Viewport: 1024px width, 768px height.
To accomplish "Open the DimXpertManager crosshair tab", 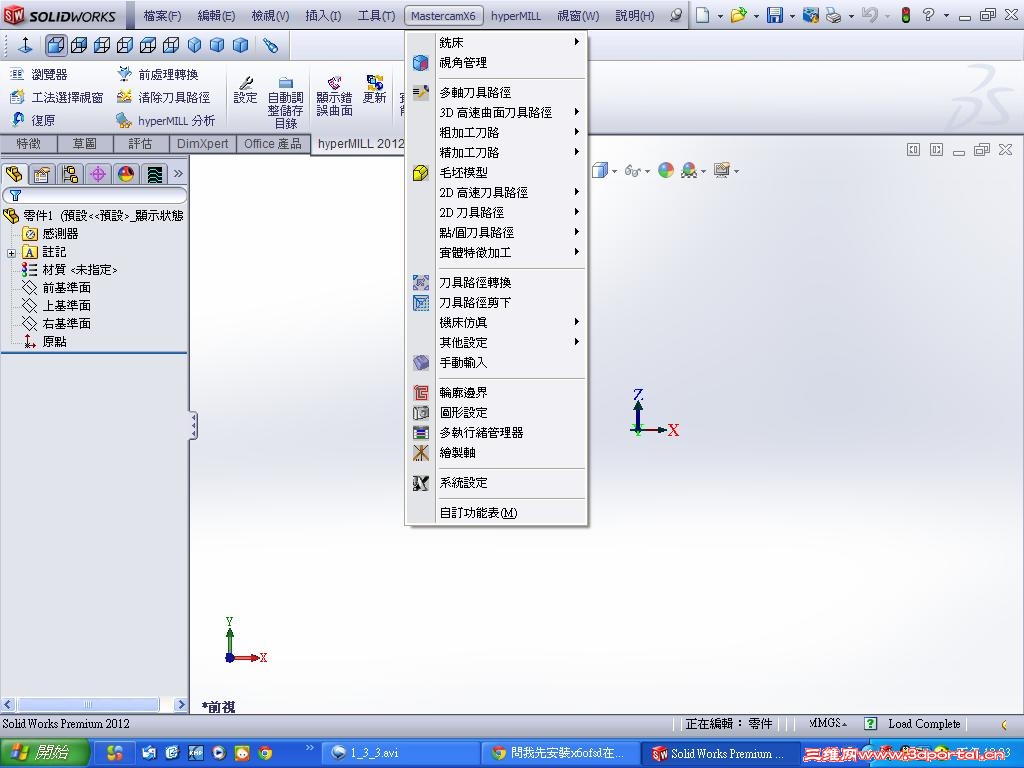I will [x=98, y=174].
